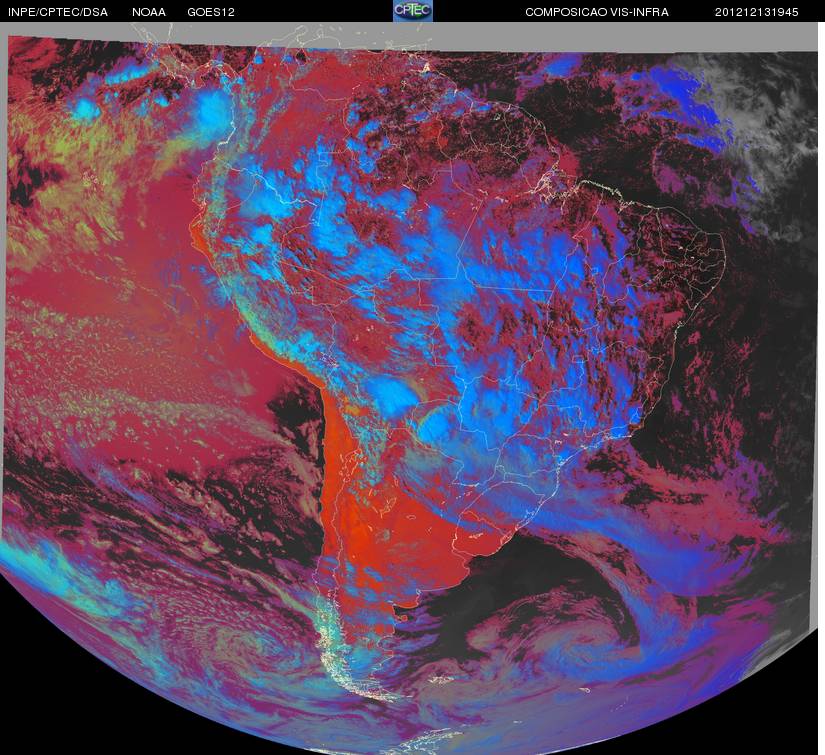Click the 201212131945 timestamp
Viewport: 825px width, 755px height.
(757, 12)
